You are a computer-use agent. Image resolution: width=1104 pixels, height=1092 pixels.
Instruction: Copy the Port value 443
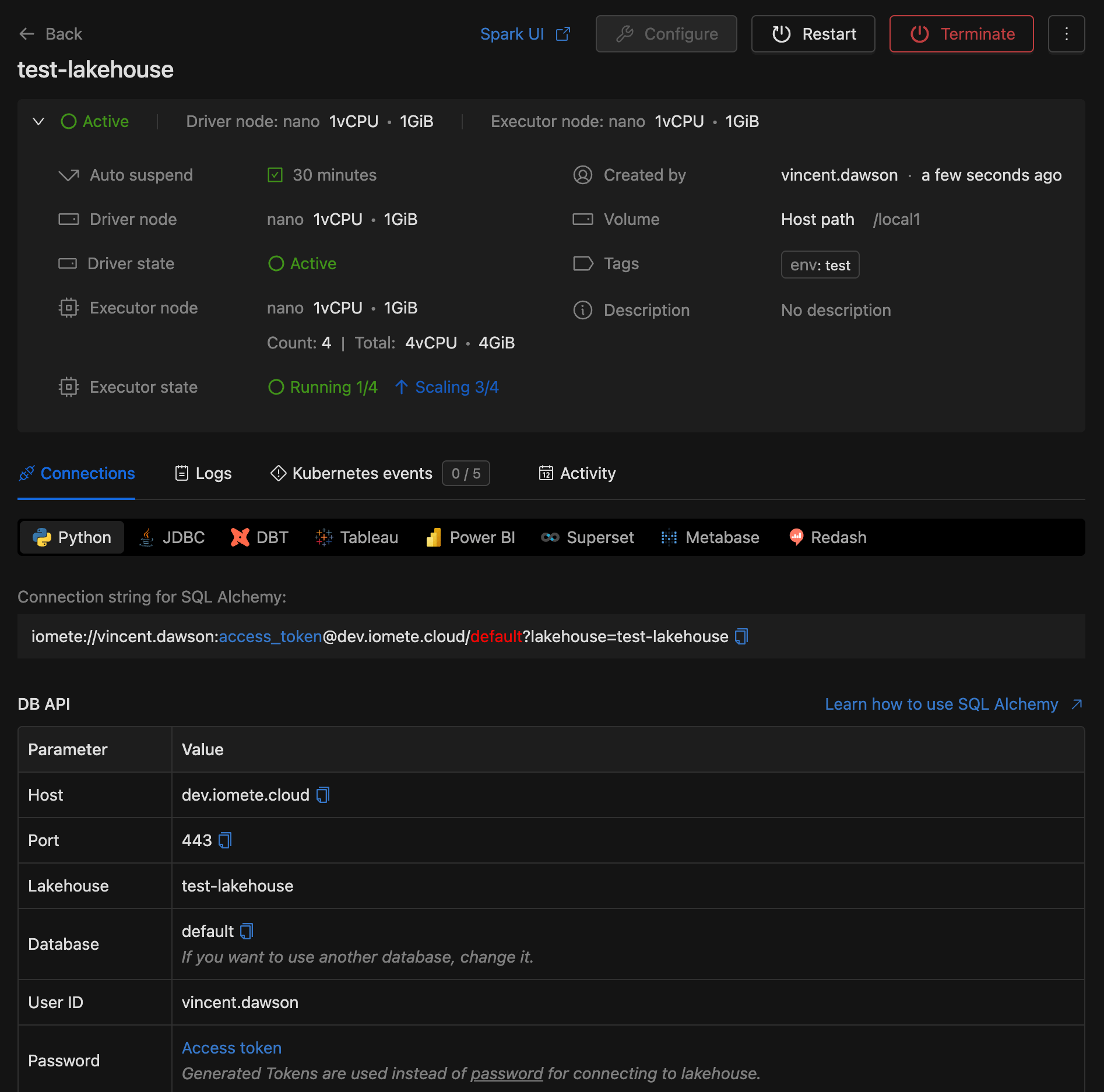225,840
